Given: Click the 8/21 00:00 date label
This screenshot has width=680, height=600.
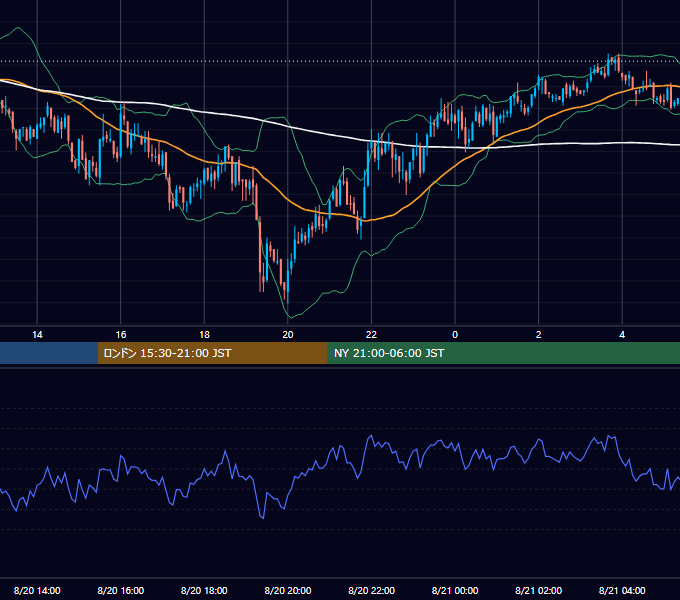Looking at the screenshot, I should tap(455, 590).
